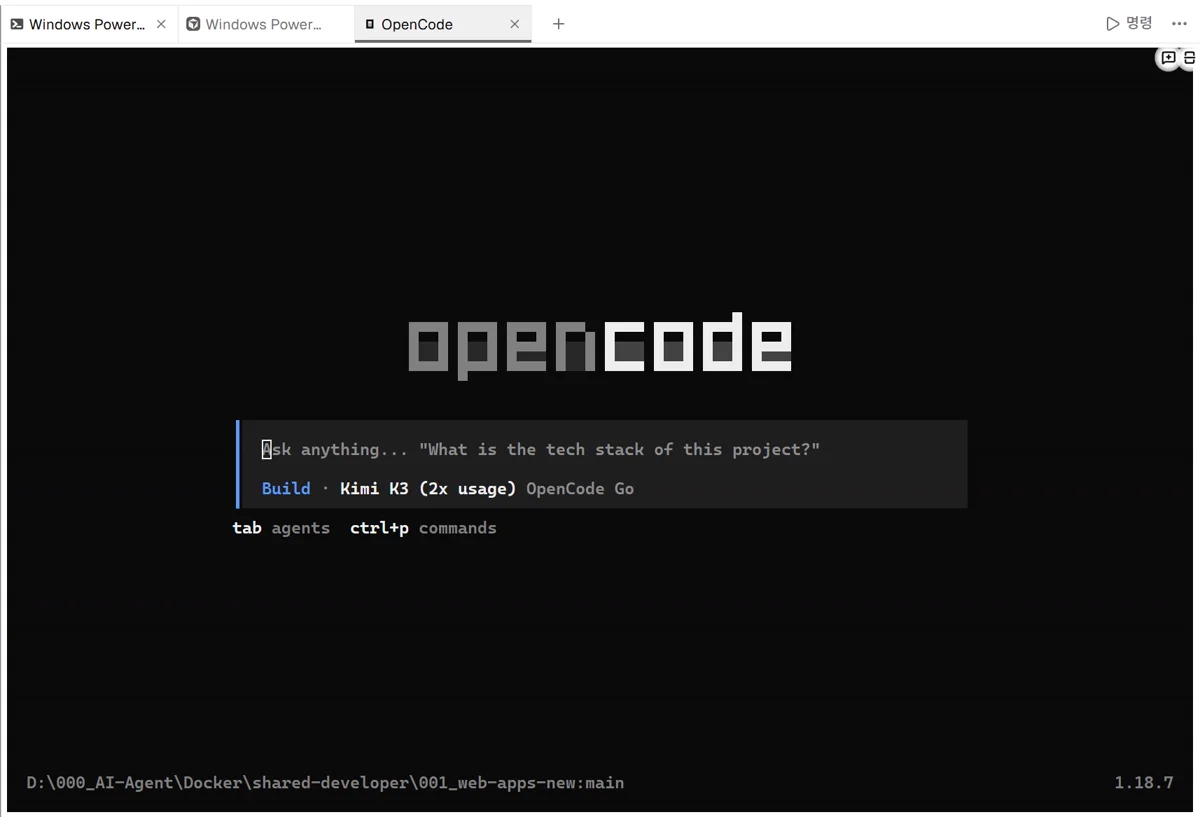Click the opencode pixel logo
The image size is (1200, 817).
600,346
